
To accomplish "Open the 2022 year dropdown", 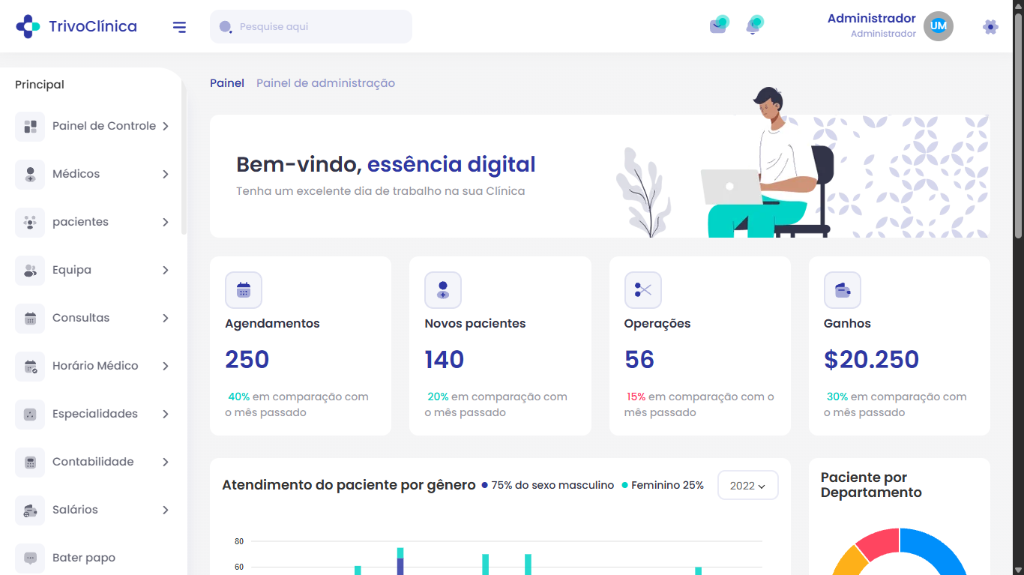I will coord(748,485).
